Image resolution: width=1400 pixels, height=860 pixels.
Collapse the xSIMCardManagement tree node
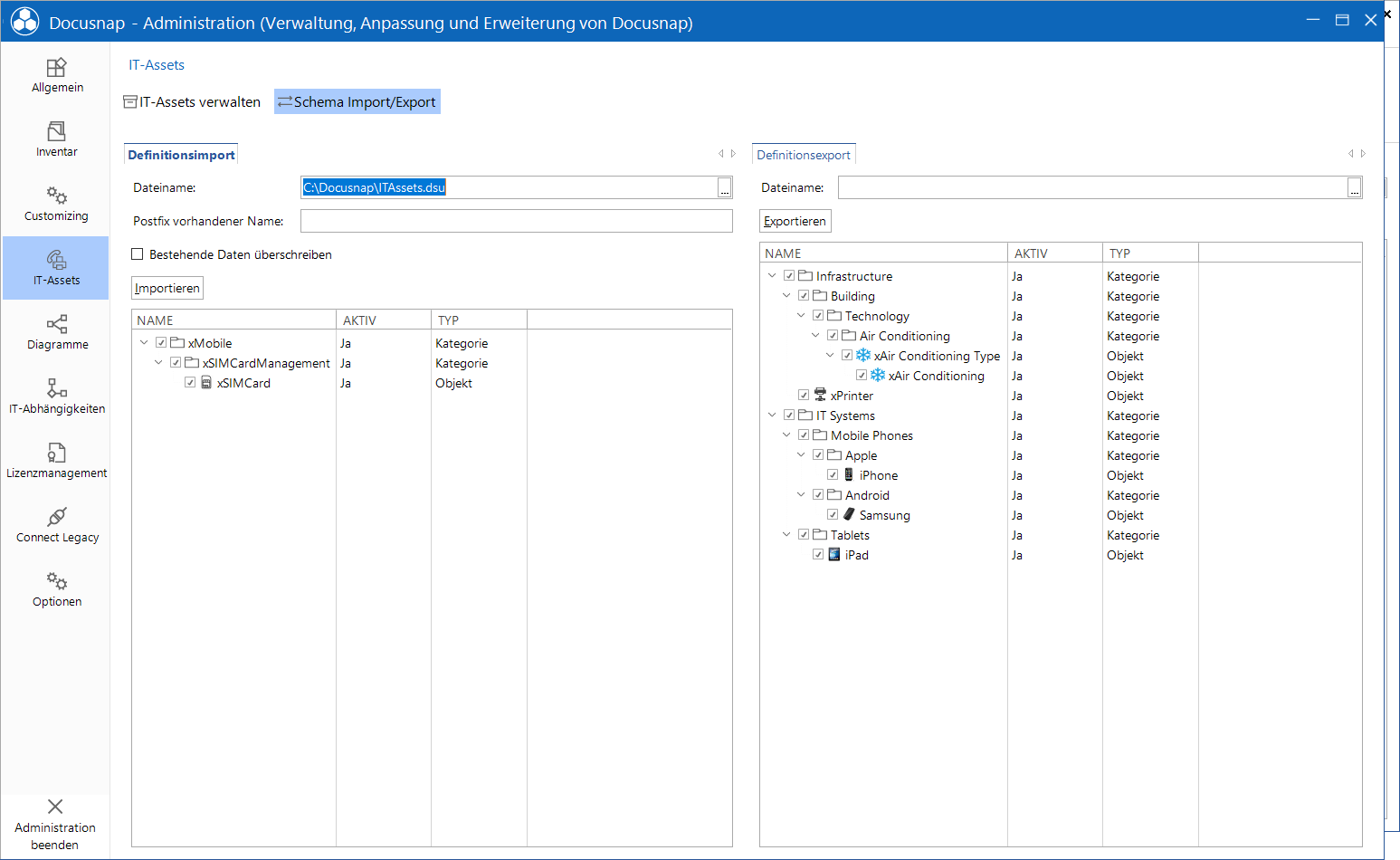(158, 363)
